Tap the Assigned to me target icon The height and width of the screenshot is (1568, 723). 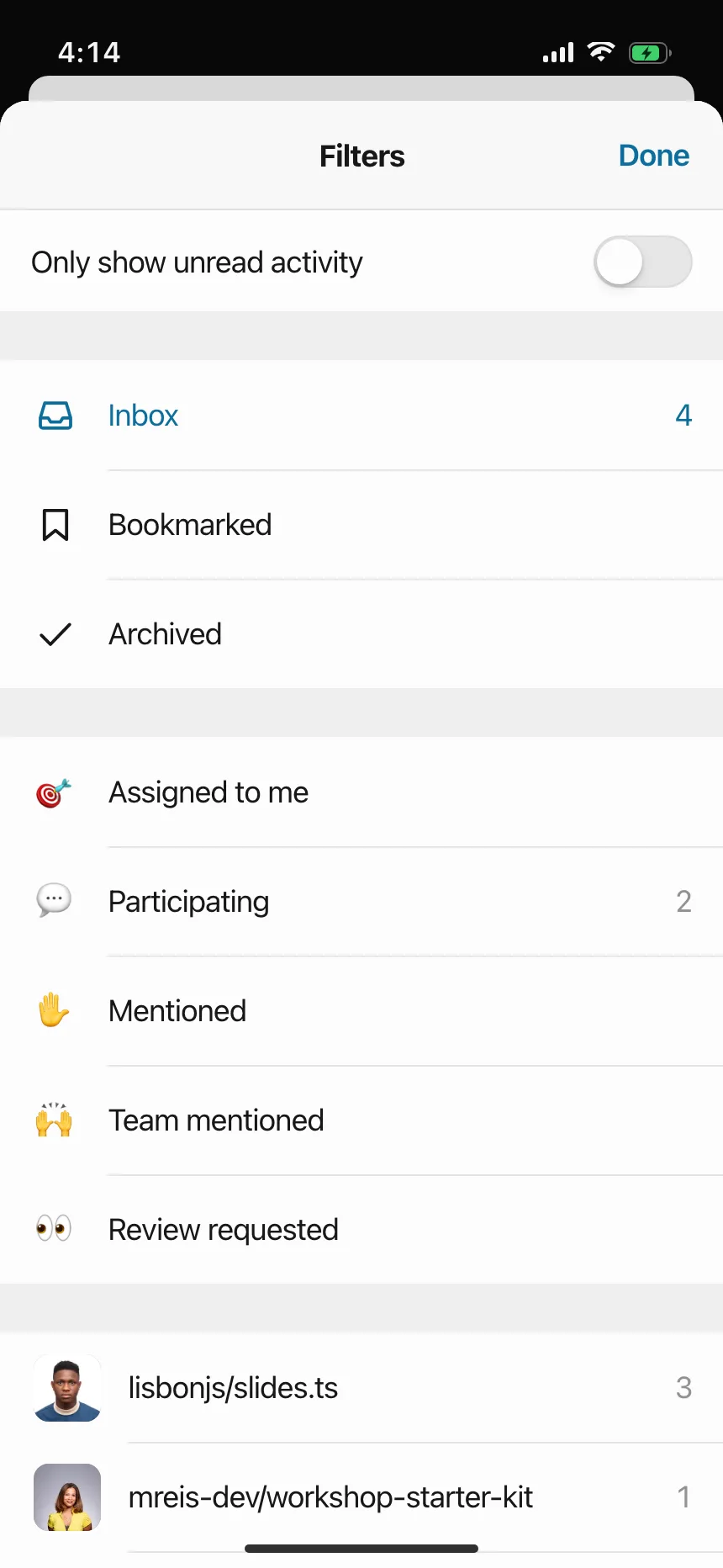tap(54, 792)
